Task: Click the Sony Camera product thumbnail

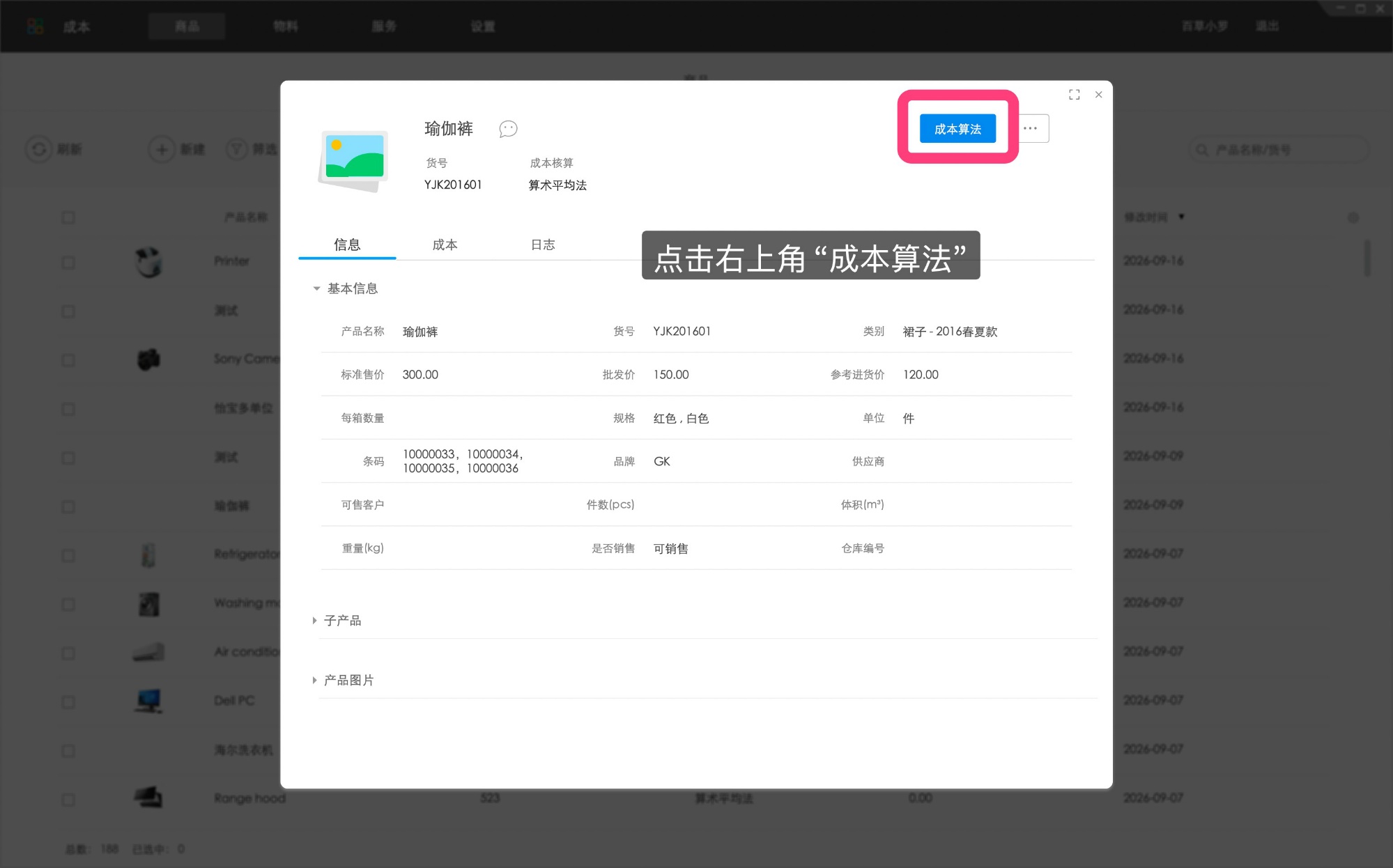Action: 148,359
